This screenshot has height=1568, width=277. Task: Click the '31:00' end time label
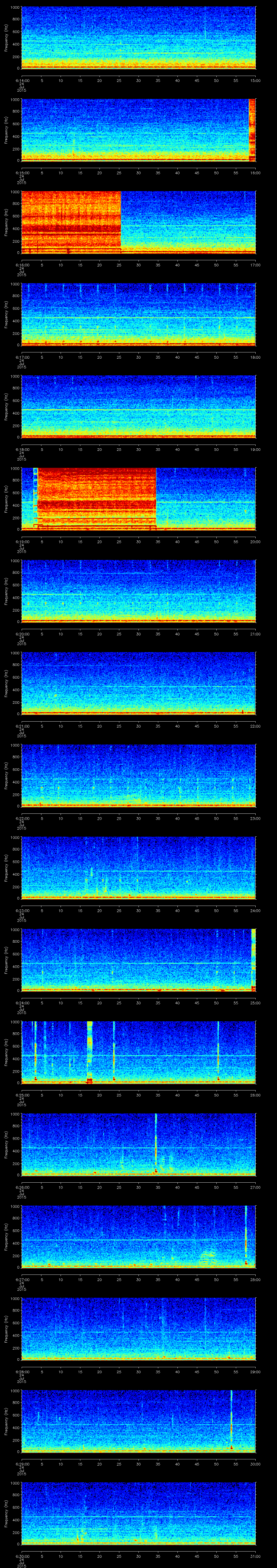(256, 1556)
